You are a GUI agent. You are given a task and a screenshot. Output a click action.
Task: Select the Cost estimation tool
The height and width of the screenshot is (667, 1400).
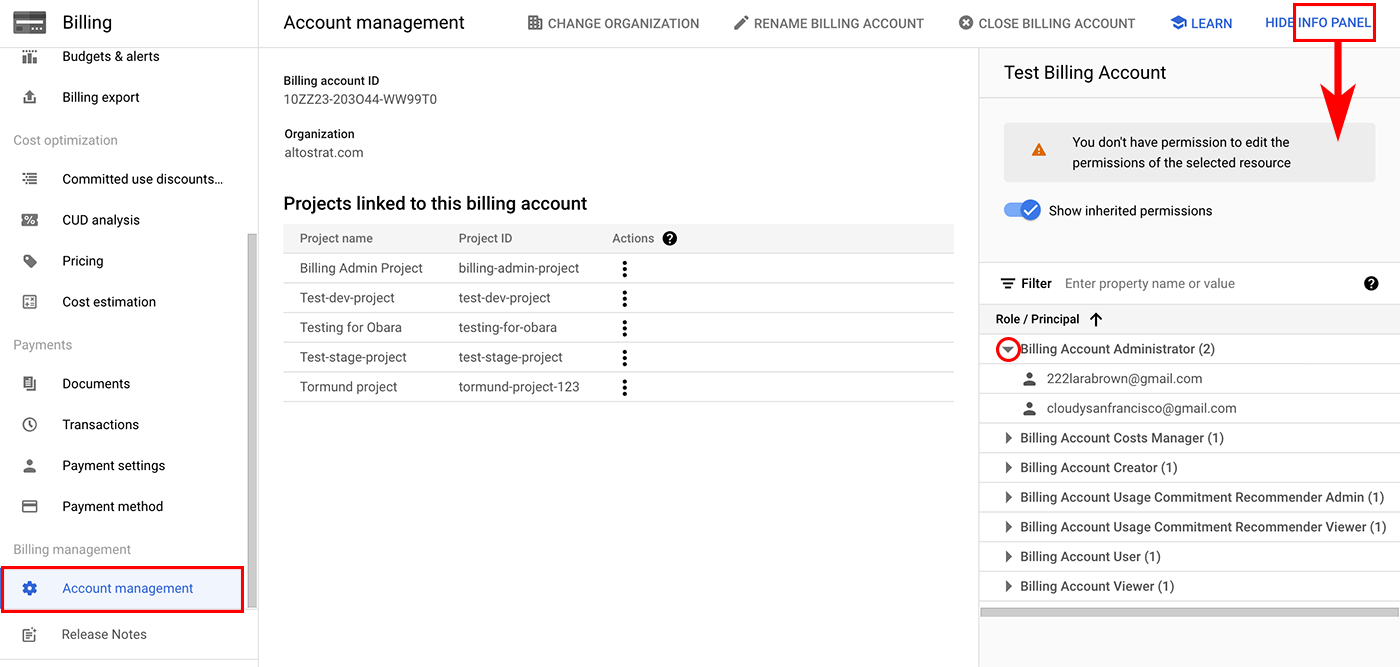(x=108, y=301)
